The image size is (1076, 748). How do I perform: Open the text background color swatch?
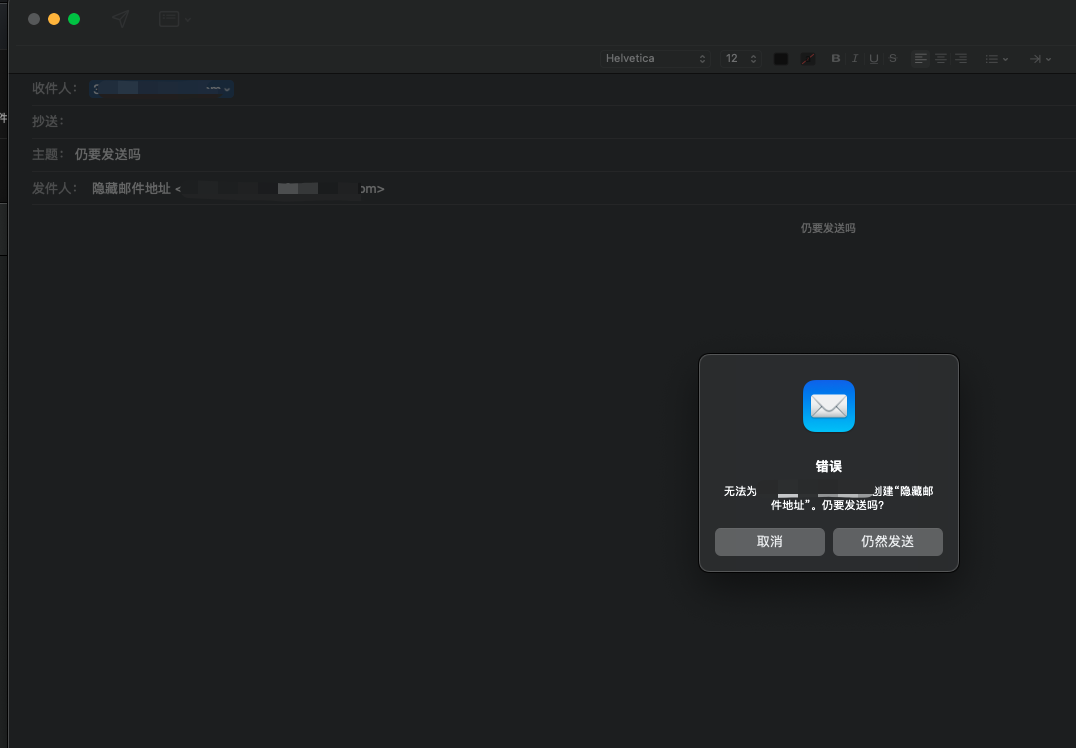(x=807, y=59)
